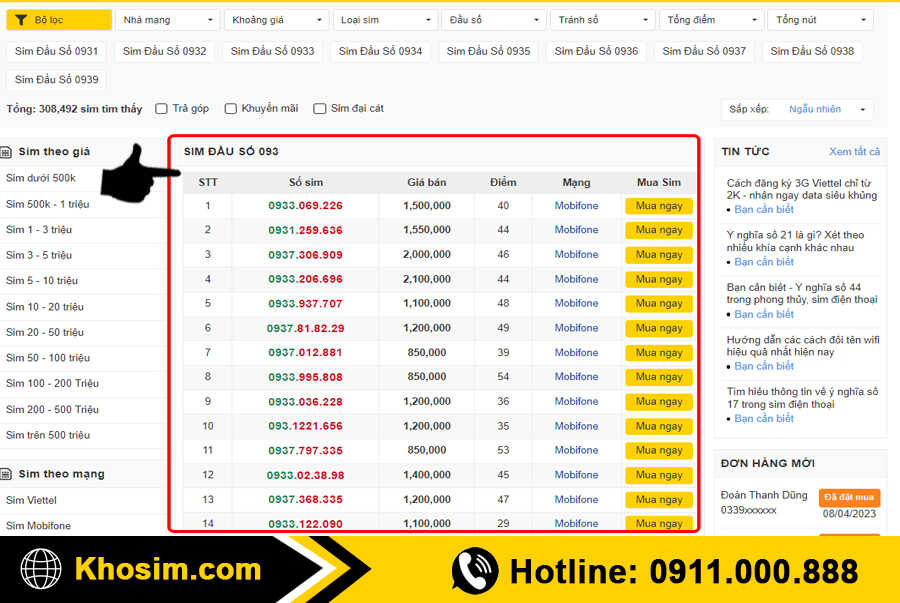Click the globe icon next to Khosim.com
The width and height of the screenshot is (900, 603).
pyautogui.click(x=41, y=570)
